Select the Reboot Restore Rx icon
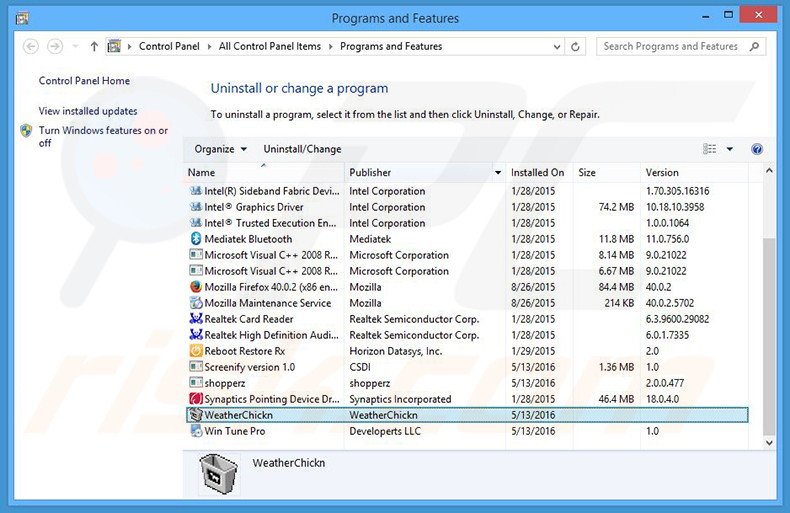Image resolution: width=790 pixels, height=513 pixels. pyautogui.click(x=195, y=351)
